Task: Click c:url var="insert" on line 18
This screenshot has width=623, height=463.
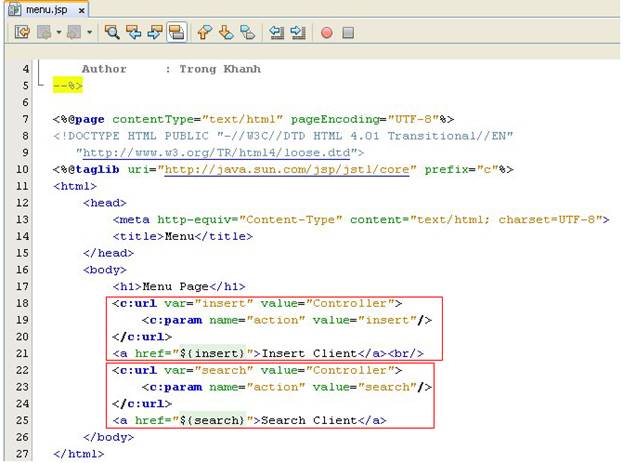Action: click(257, 303)
